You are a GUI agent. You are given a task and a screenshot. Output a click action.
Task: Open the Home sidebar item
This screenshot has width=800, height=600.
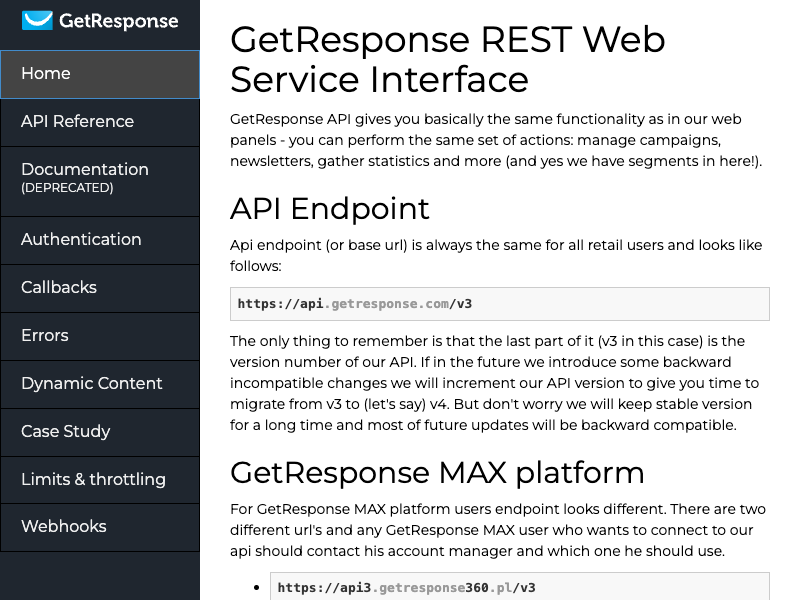(100, 74)
